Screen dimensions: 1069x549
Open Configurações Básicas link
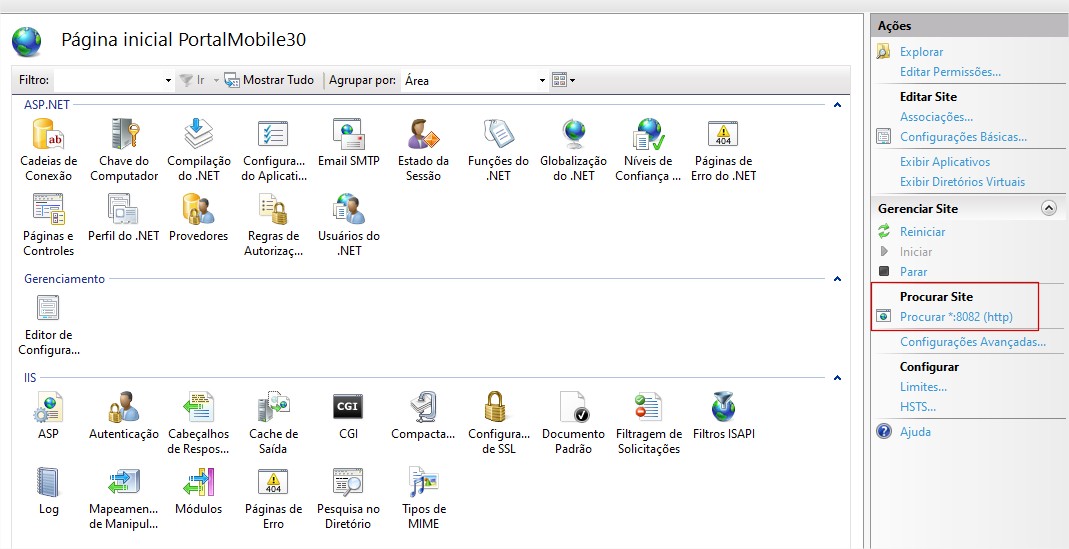point(963,136)
